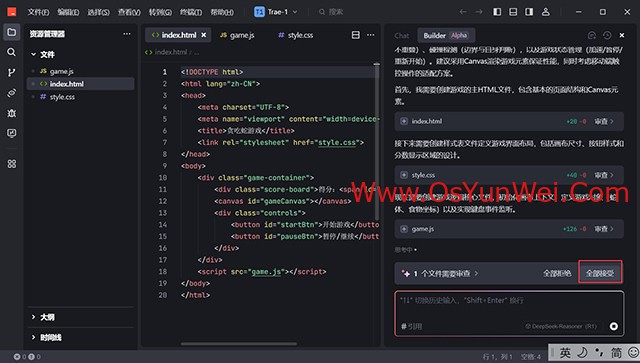Click 审查 link for style.css

pyautogui.click(x=604, y=175)
